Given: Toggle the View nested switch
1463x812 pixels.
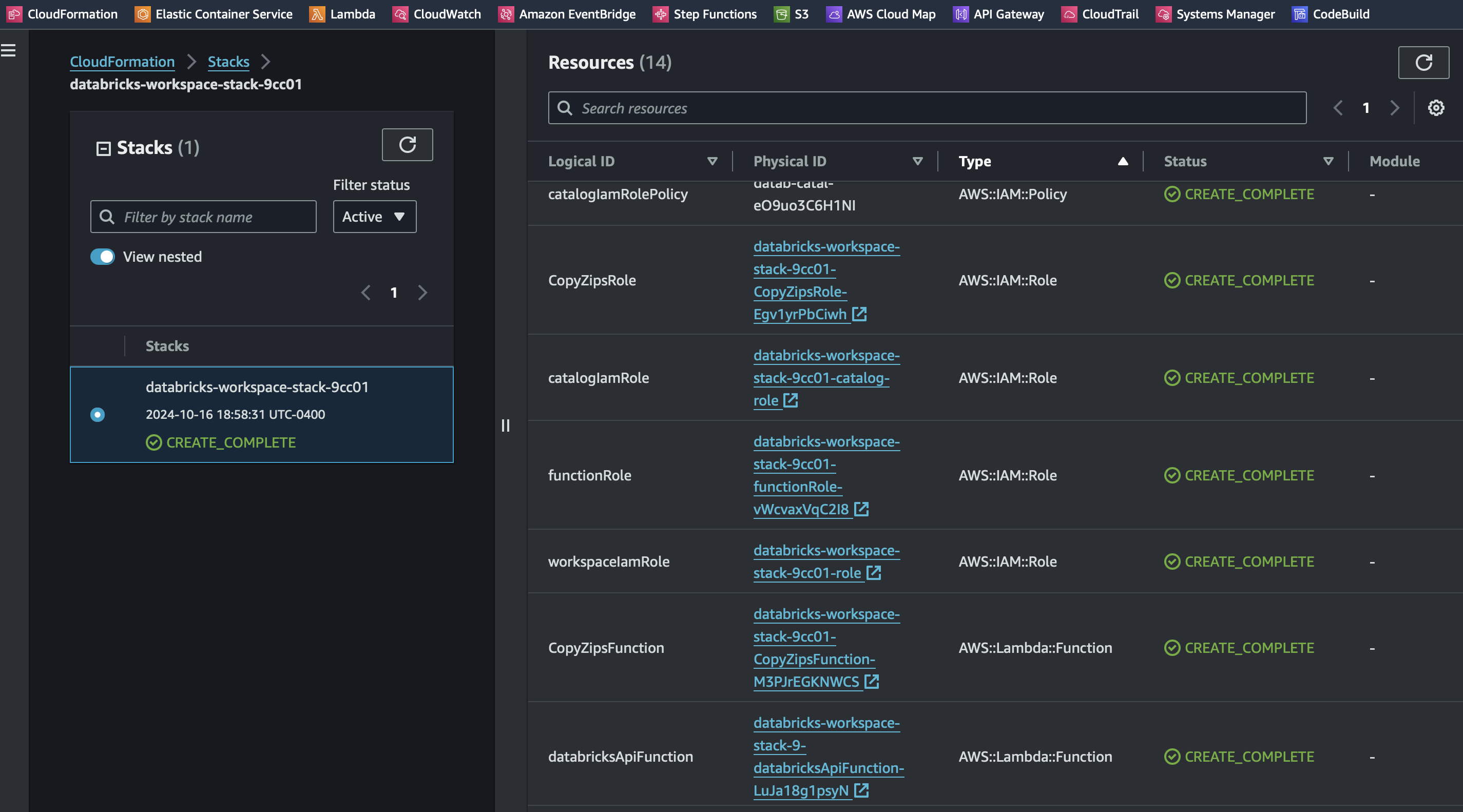Looking at the screenshot, I should [103, 257].
